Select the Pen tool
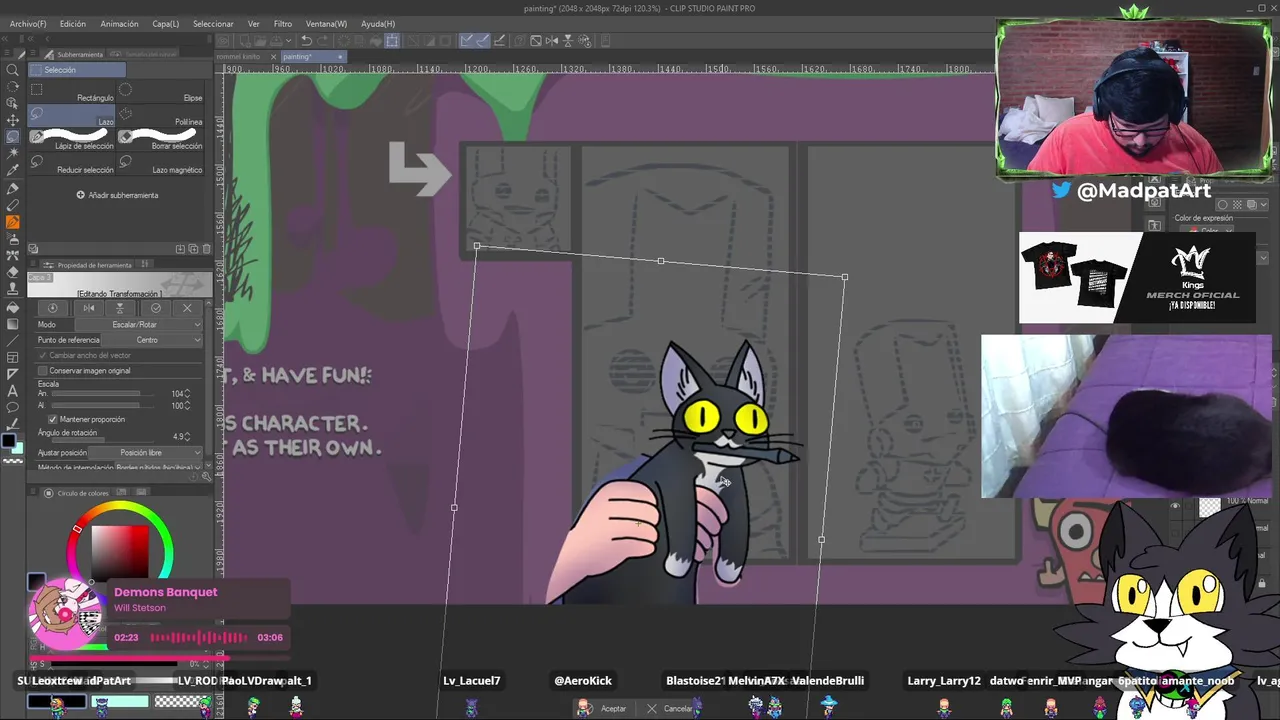 tap(12, 188)
